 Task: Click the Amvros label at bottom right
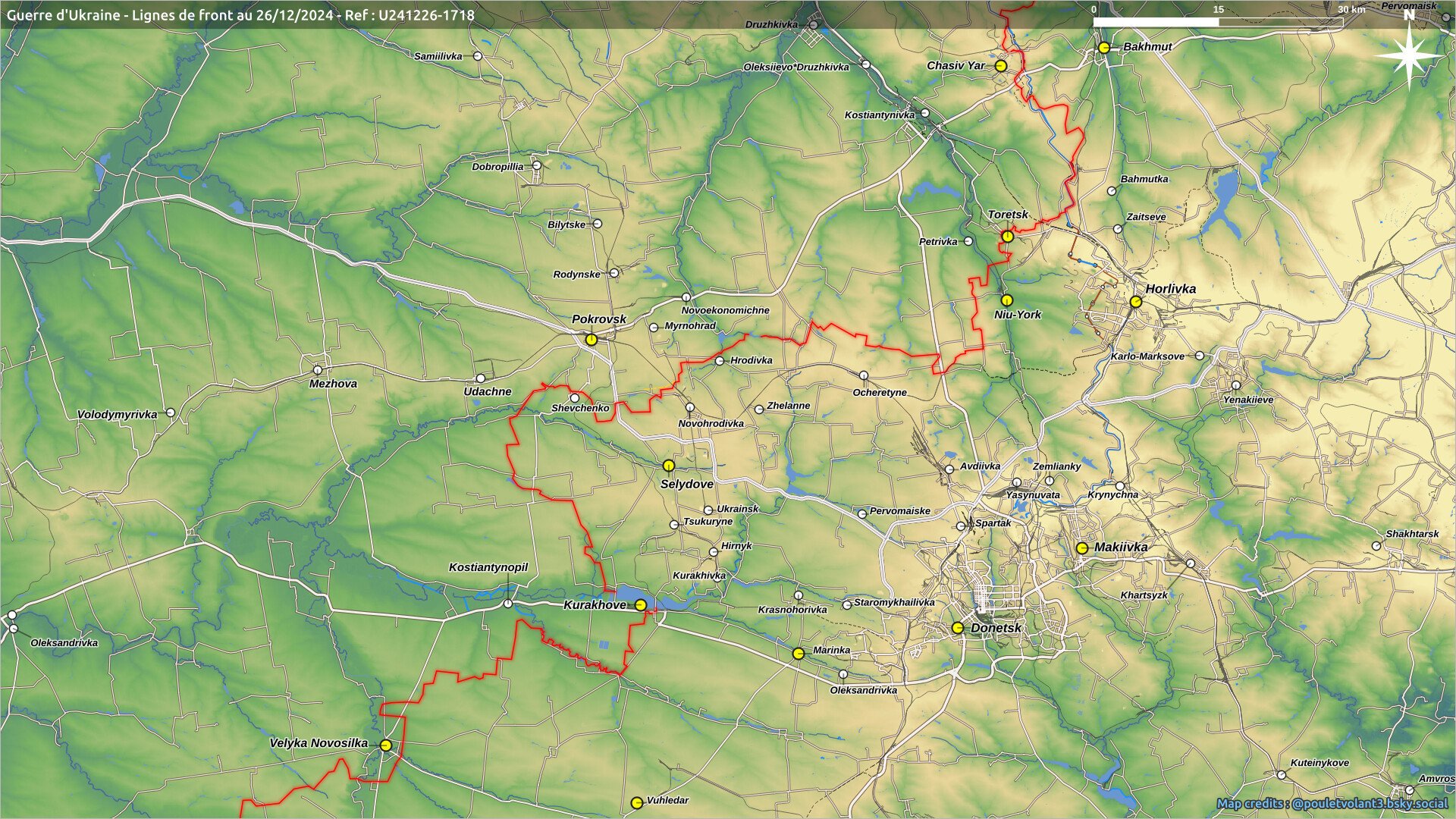[1436, 779]
